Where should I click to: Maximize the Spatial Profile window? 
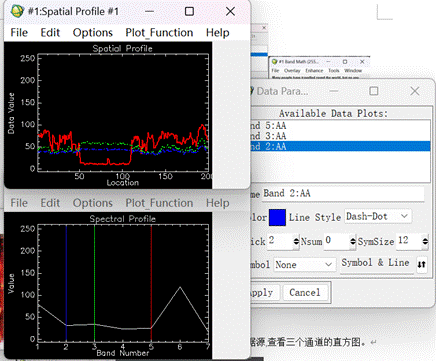click(x=189, y=11)
